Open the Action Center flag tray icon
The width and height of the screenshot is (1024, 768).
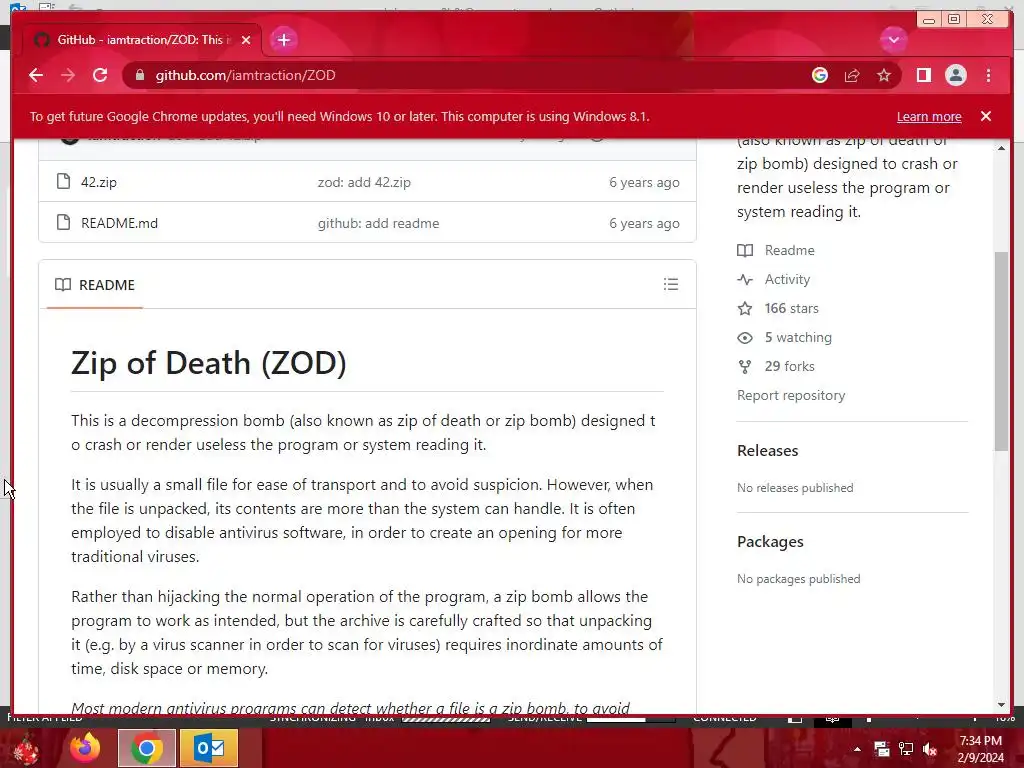pyautogui.click(x=882, y=749)
